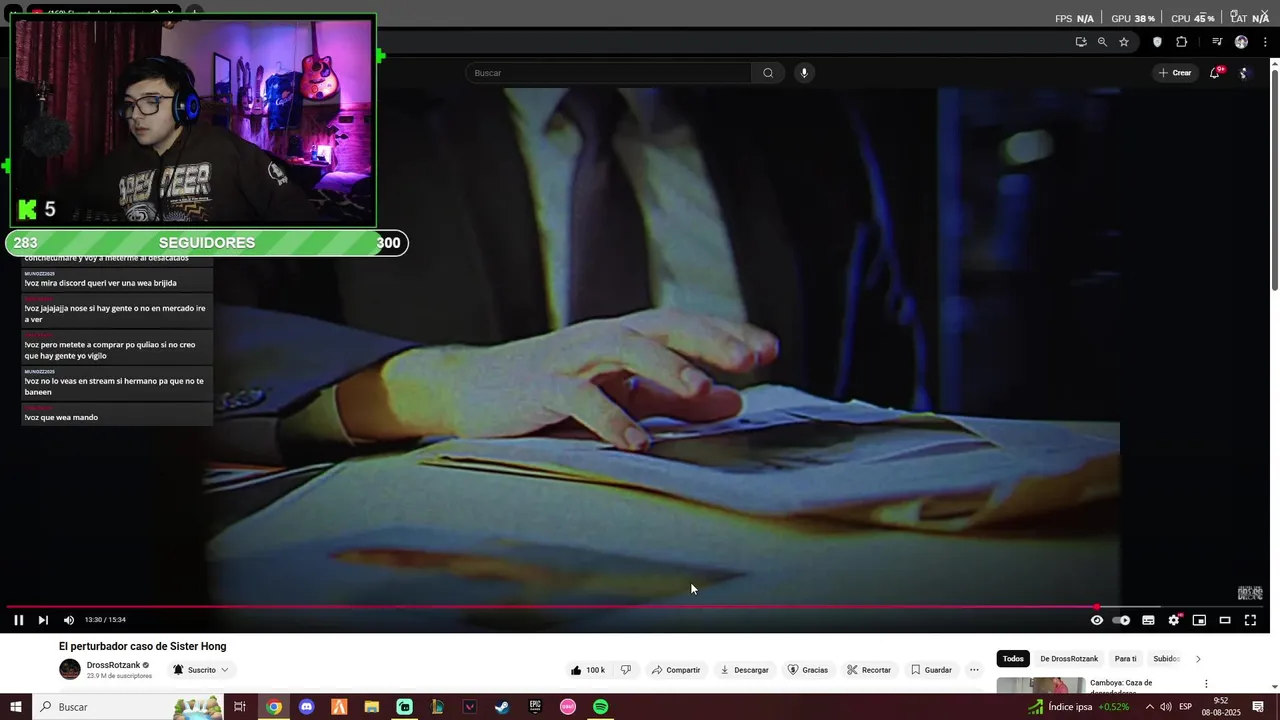Search by voice microphone icon
The image size is (1280, 720).
804,73
